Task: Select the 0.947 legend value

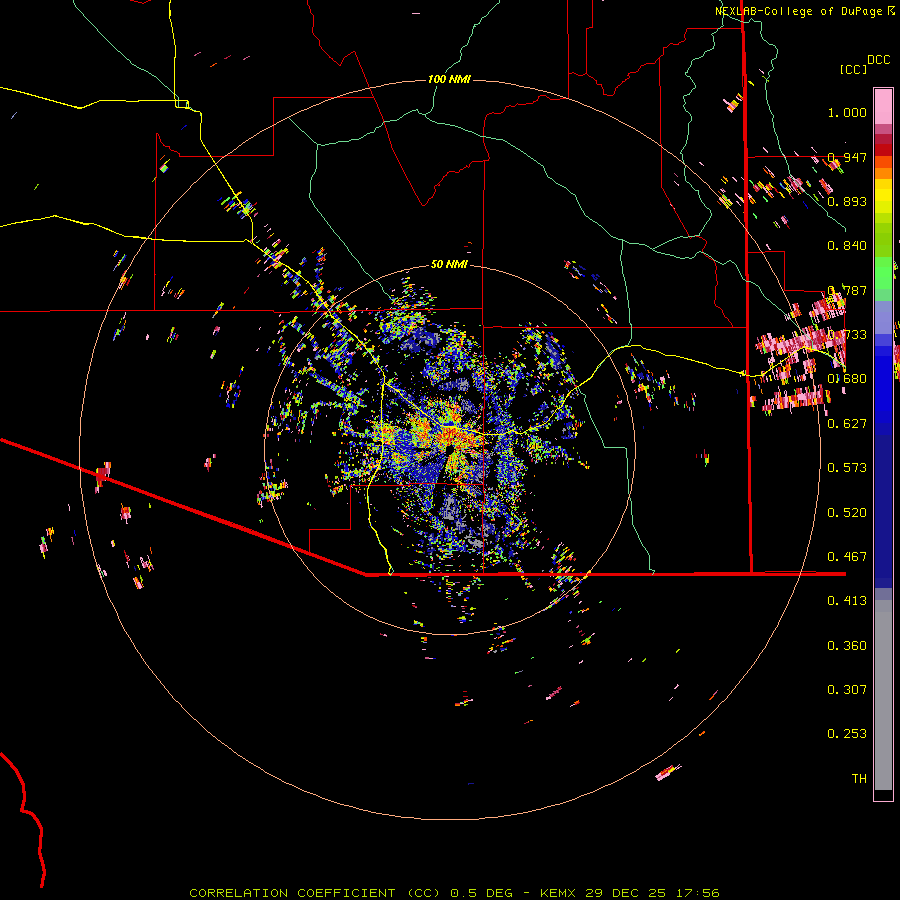Action: coord(847,157)
